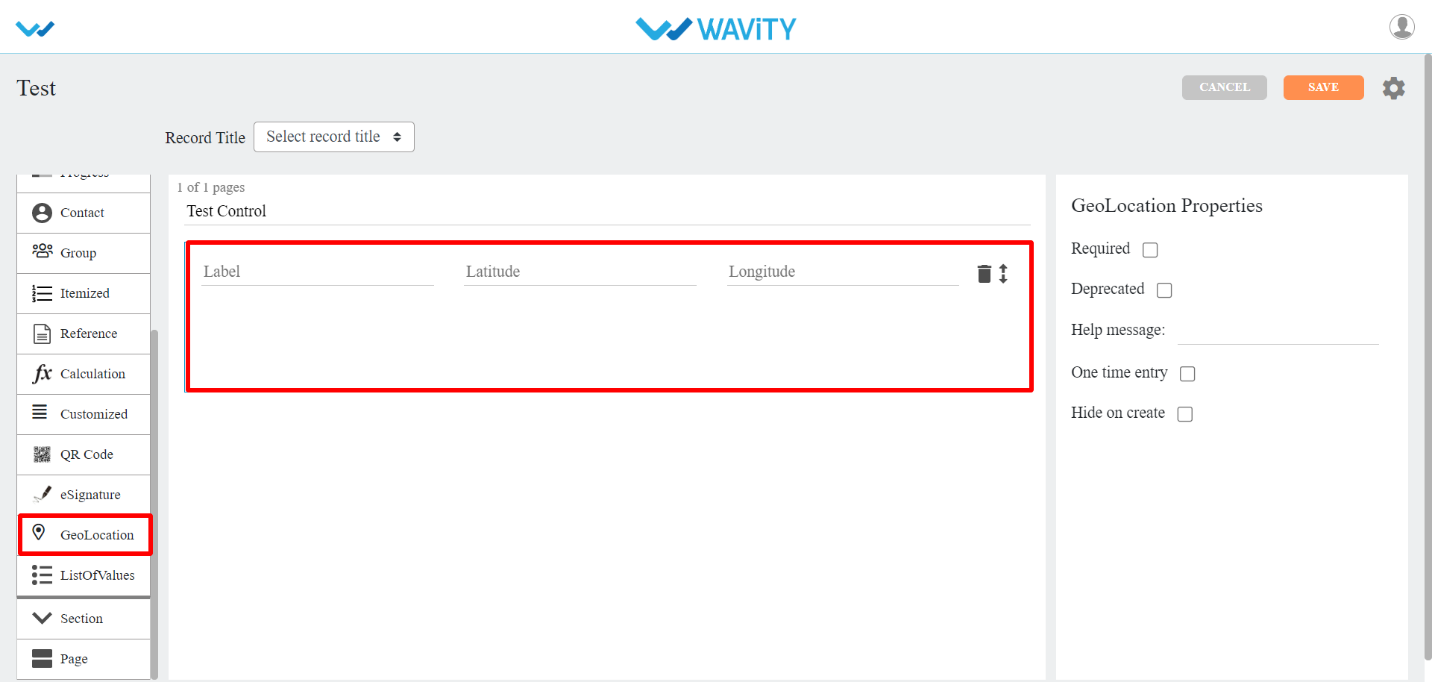Add an eSignature control from the sidebar
Viewport: 1432px width, 682px height.
point(83,494)
